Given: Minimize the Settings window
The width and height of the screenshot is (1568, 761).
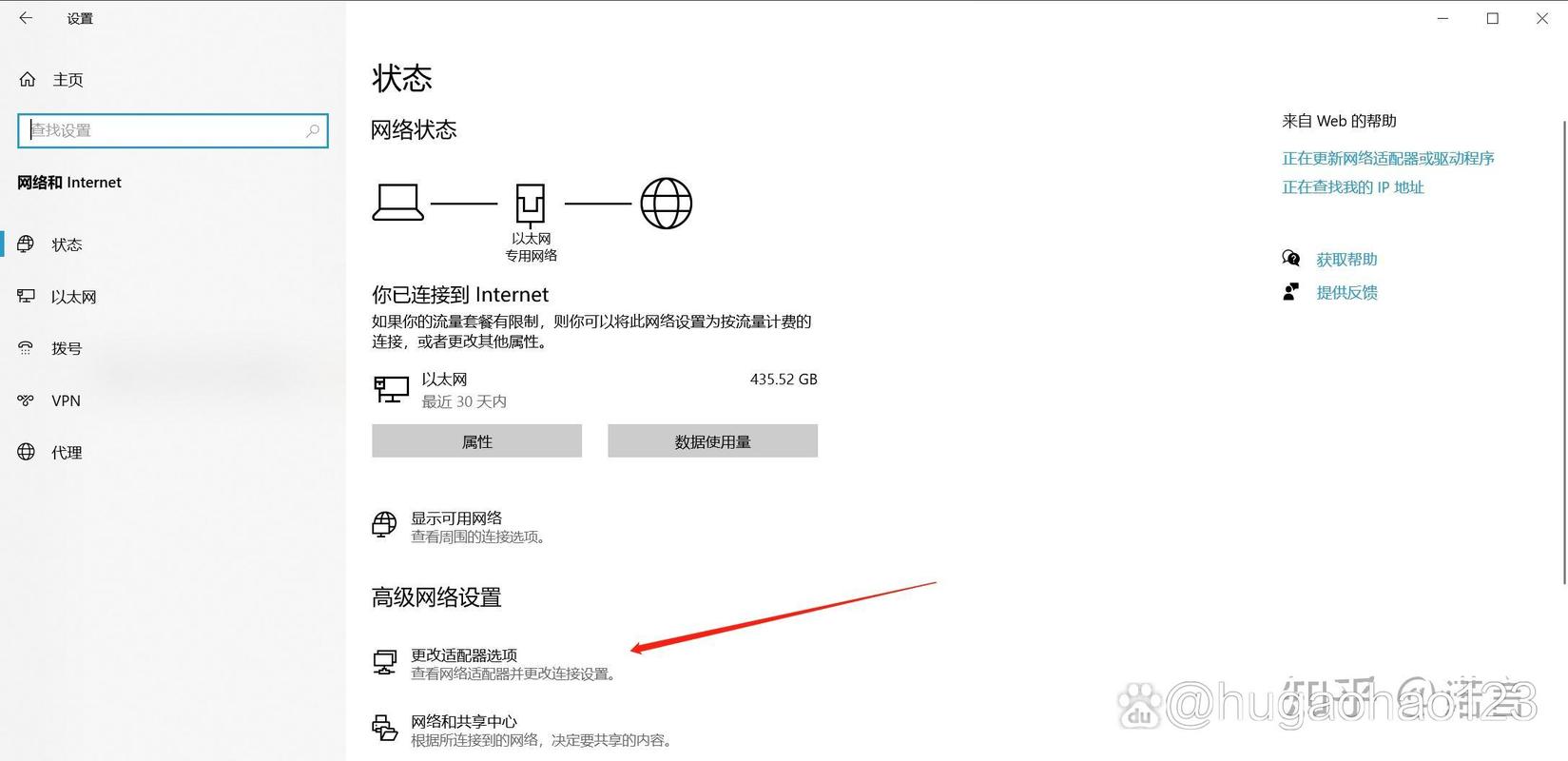Looking at the screenshot, I should tap(1442, 18).
